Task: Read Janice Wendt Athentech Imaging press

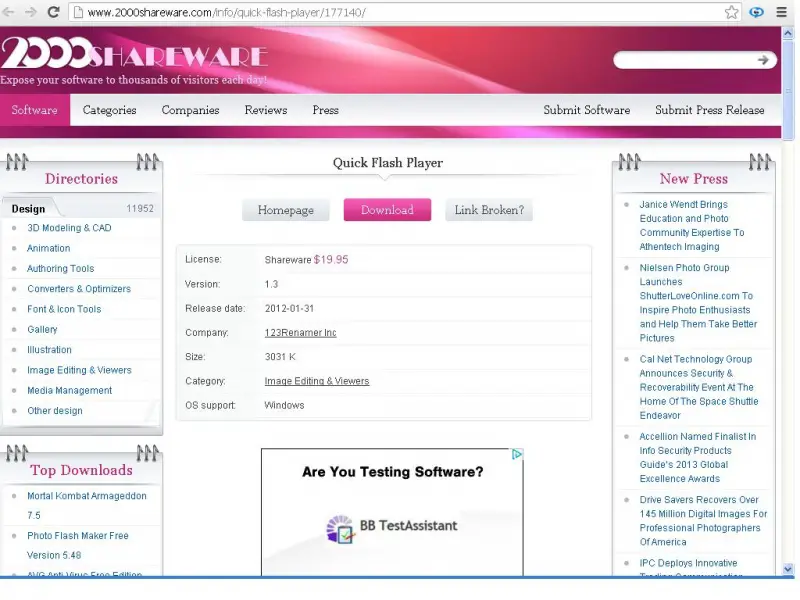Action: pos(692,226)
